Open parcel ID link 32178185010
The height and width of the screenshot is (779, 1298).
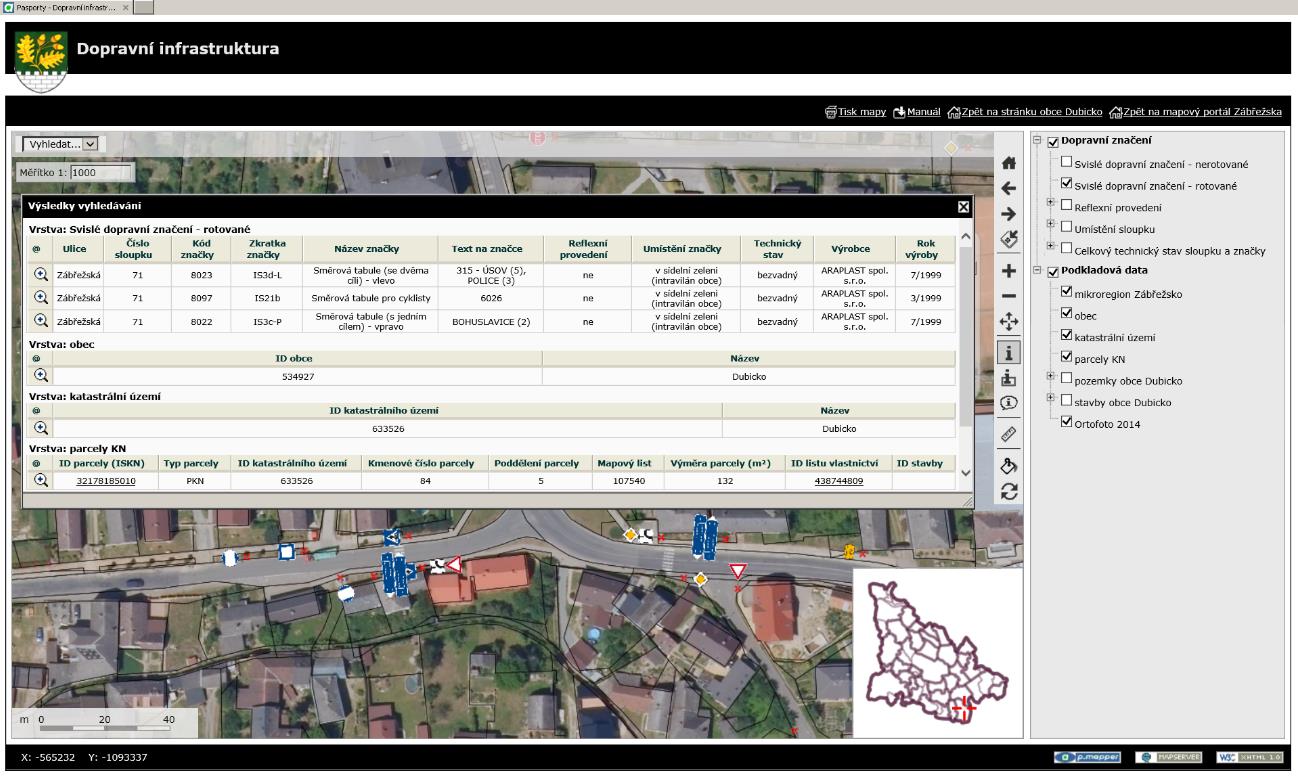click(106, 481)
